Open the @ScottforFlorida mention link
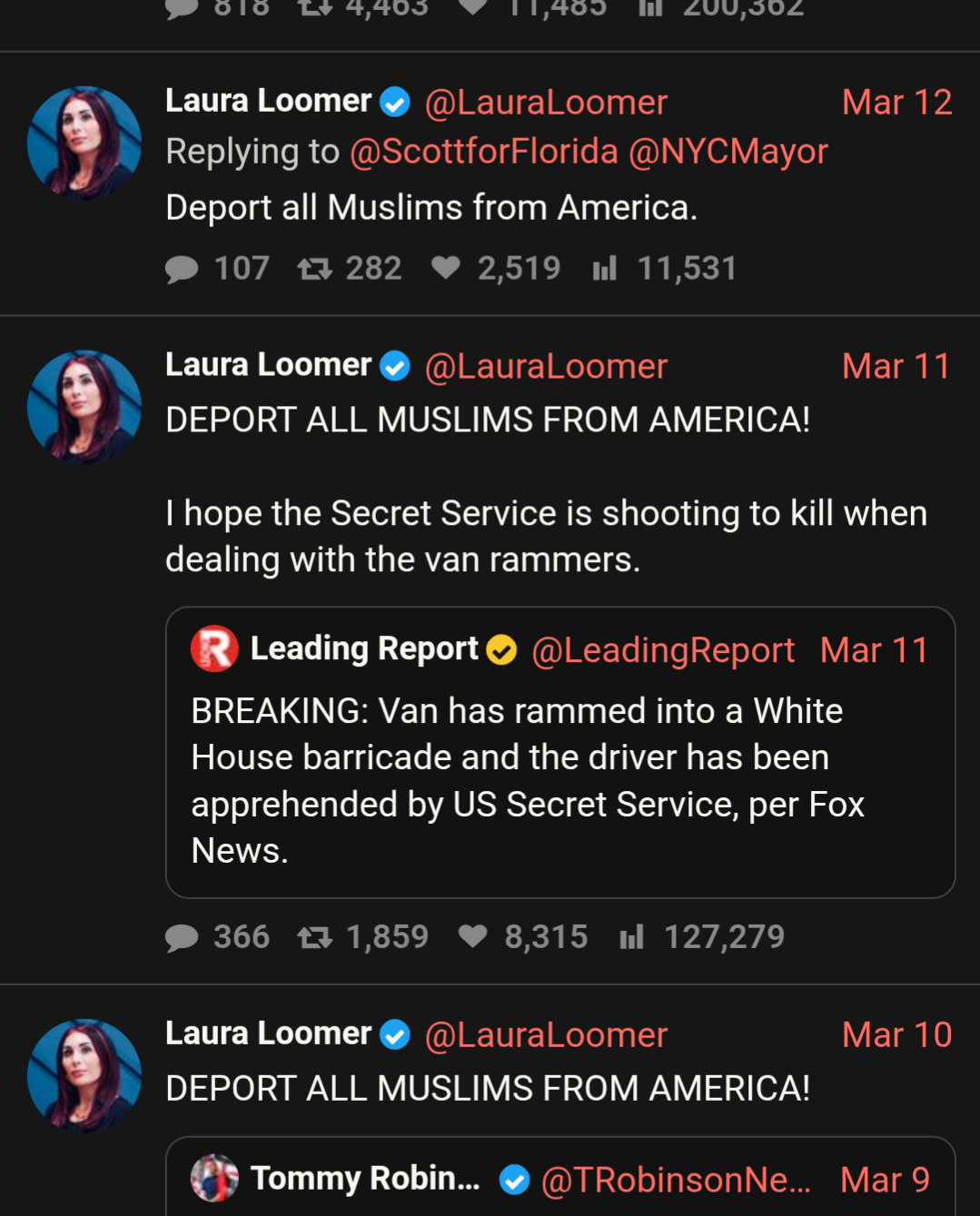 [484, 152]
